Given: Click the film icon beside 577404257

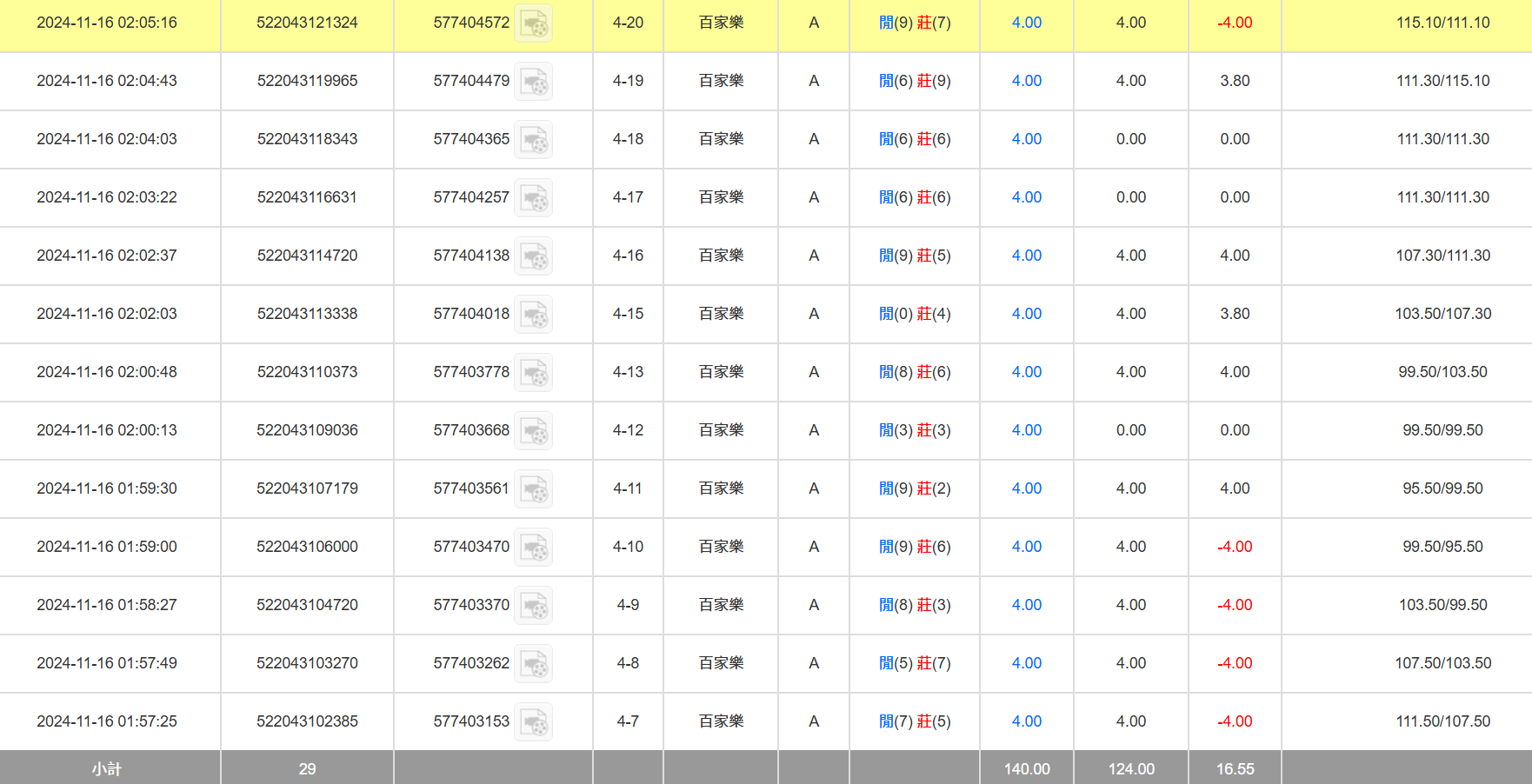Looking at the screenshot, I should coord(533,198).
